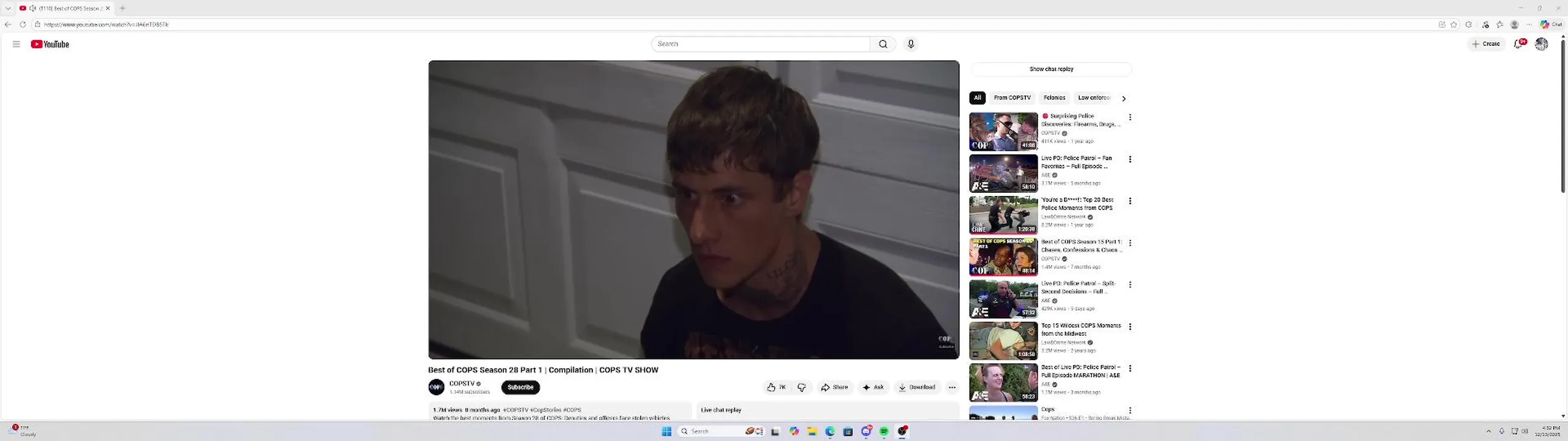This screenshot has height=441, width=1568.
Task: Open options for 'Top 20 Best Police Moments'
Action: coord(1130,201)
